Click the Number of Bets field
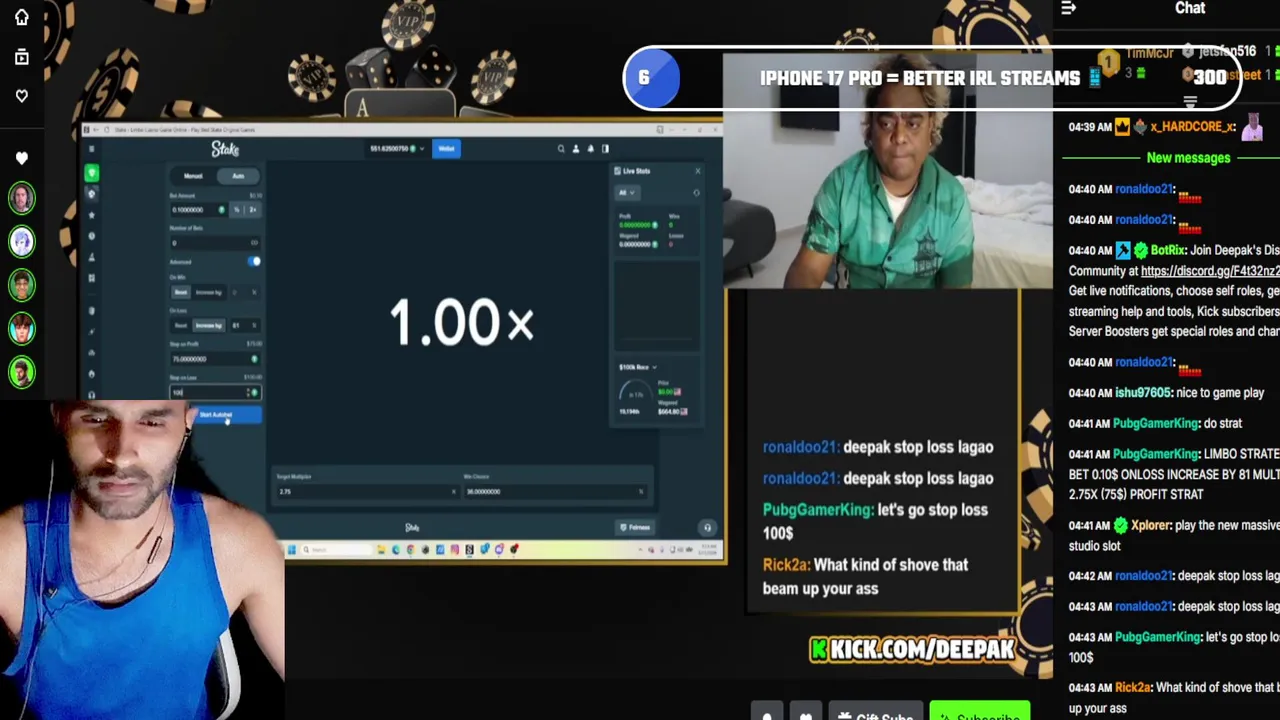The image size is (1280, 720). tap(215, 243)
